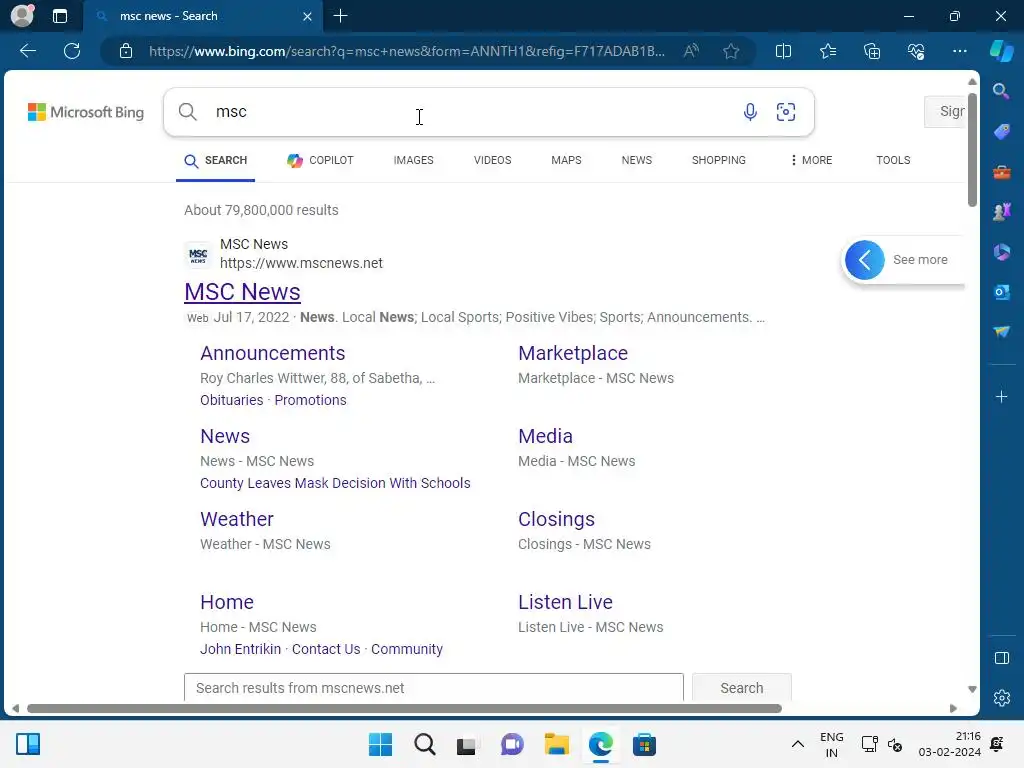Open the Weather sitelink

pos(236,519)
